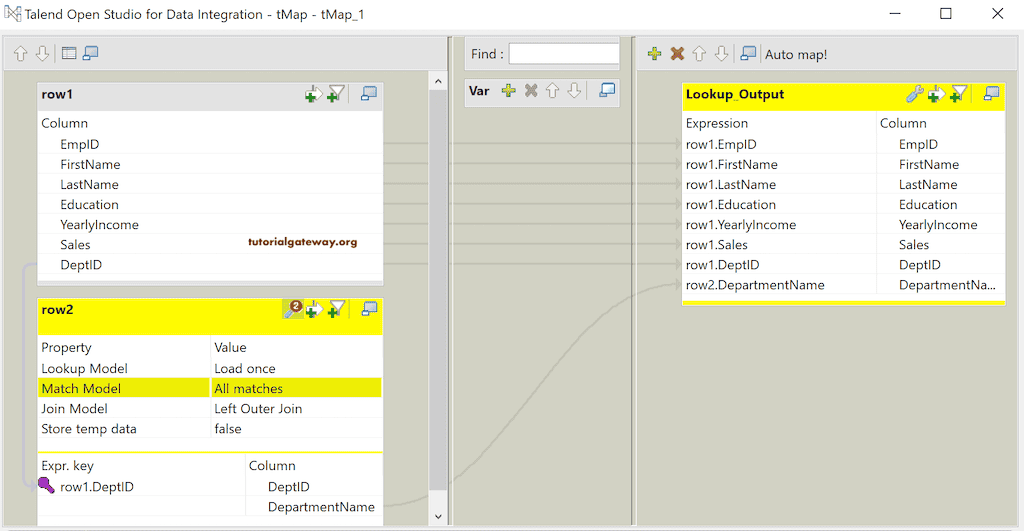Image resolution: width=1024 pixels, height=531 pixels.
Task: Activate the Lookup_Output funnel filter icon
Action: 958,94
